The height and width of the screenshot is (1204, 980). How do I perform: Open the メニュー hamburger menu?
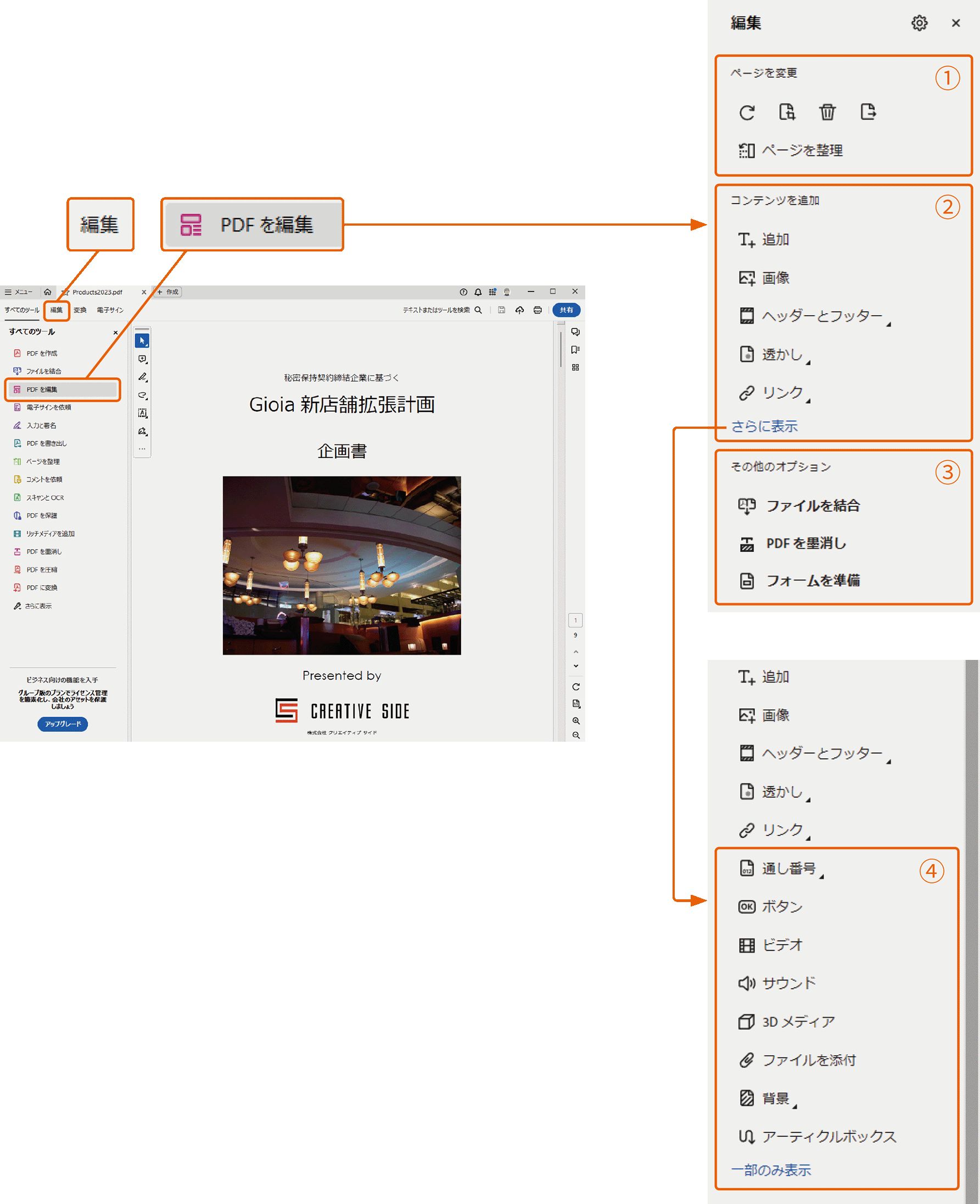pyautogui.click(x=19, y=292)
